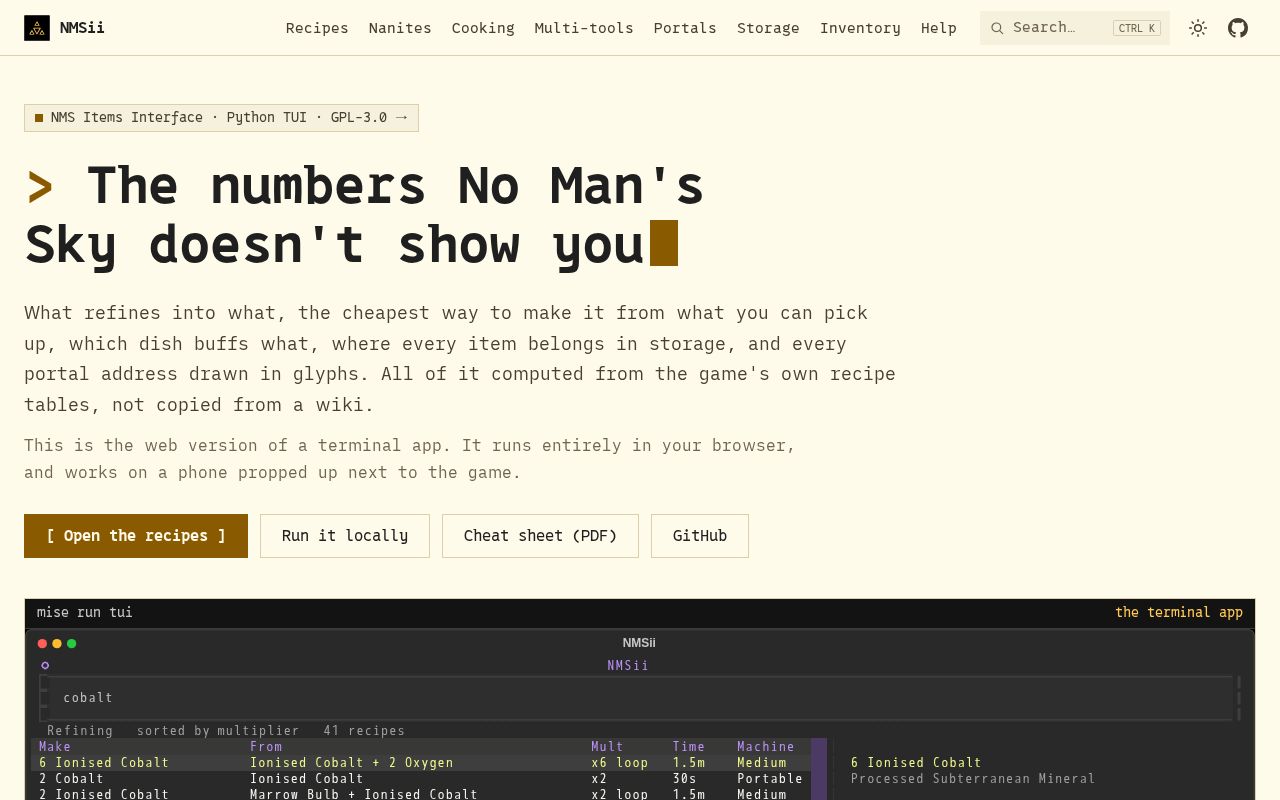The height and width of the screenshot is (800, 1280).
Task: Click the '41 recipes' status text
Action: pyautogui.click(x=364, y=731)
